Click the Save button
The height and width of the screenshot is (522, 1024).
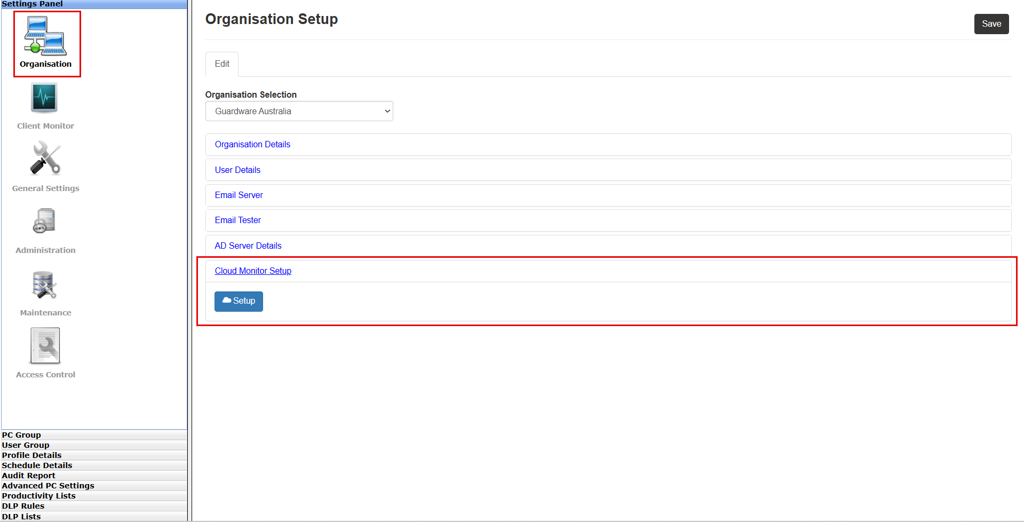991,24
